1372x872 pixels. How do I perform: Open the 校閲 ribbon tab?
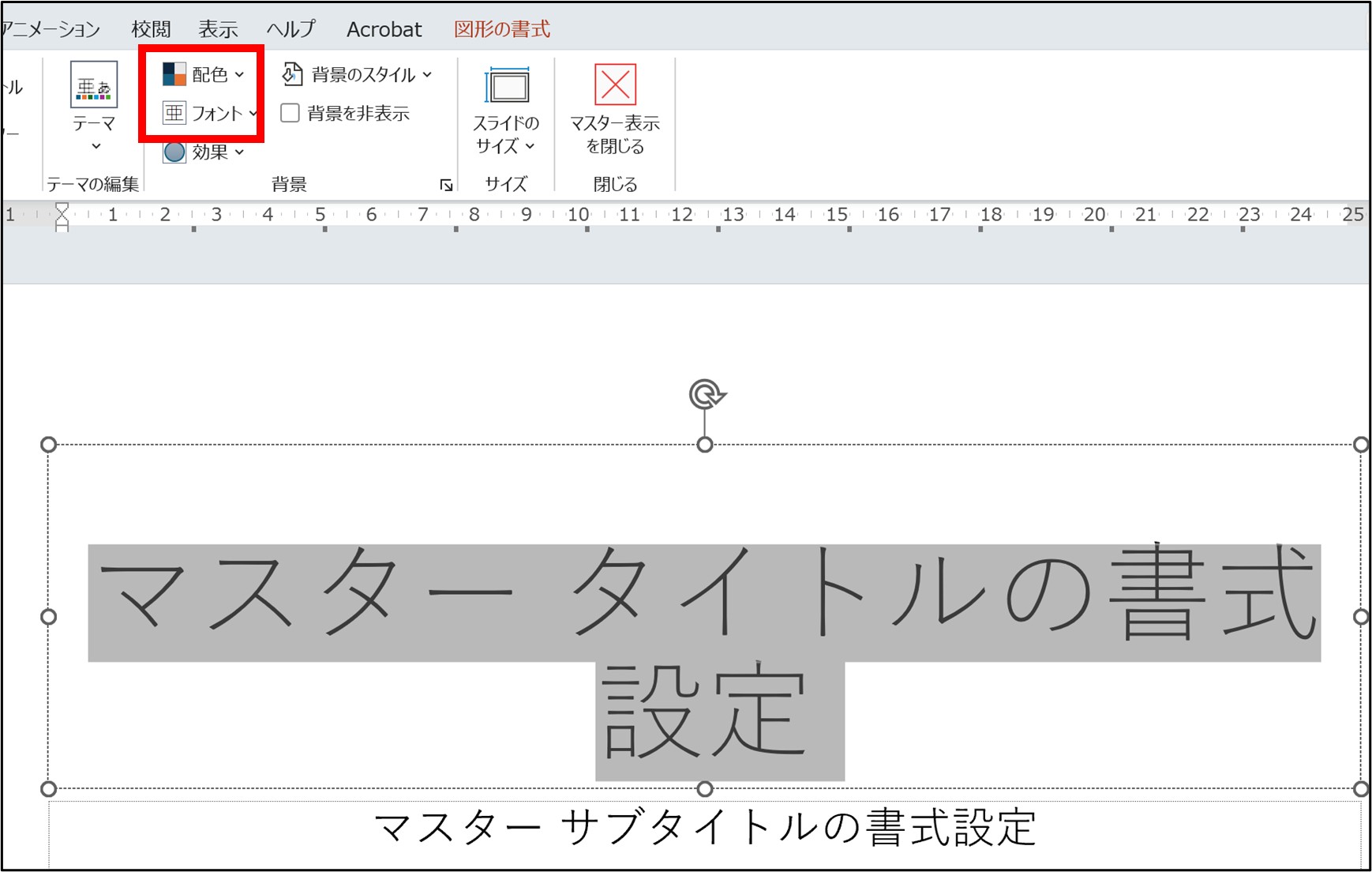[x=151, y=29]
